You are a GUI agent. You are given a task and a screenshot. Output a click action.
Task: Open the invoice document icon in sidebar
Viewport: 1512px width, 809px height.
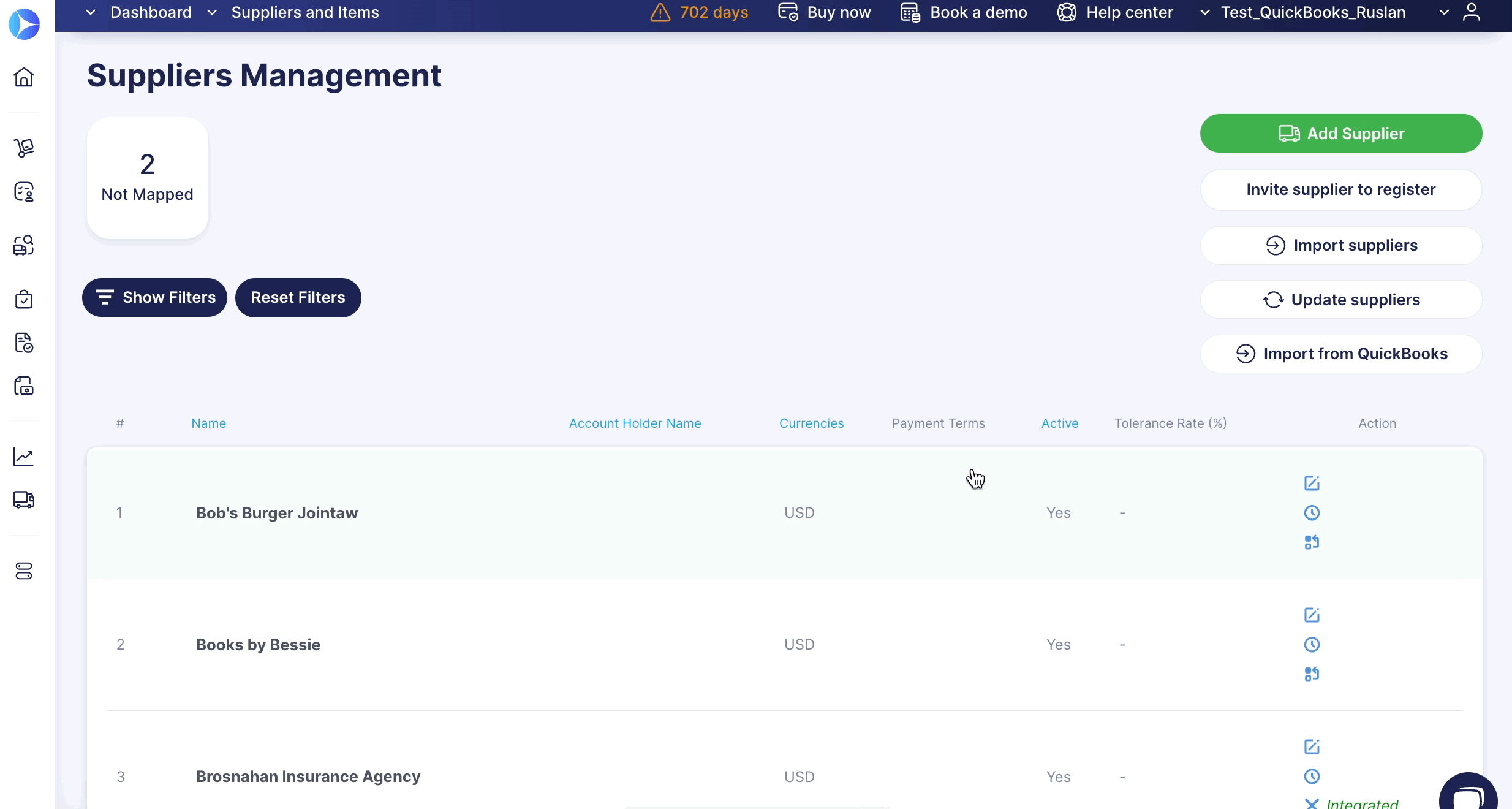(x=24, y=343)
